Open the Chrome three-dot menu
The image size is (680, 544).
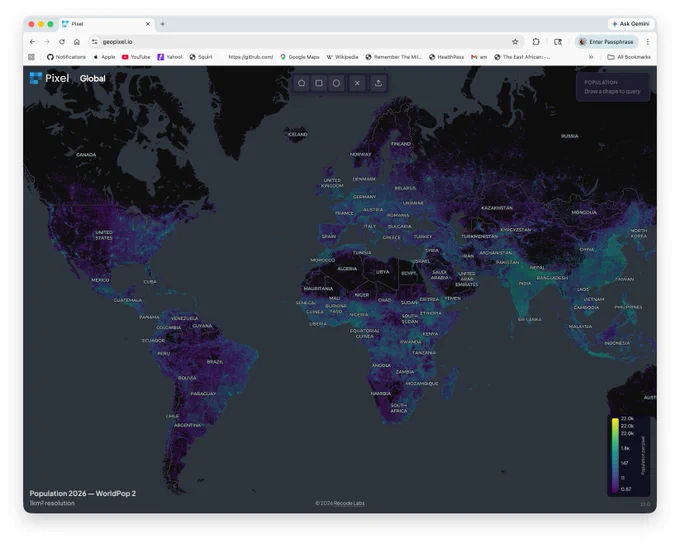(x=647, y=42)
